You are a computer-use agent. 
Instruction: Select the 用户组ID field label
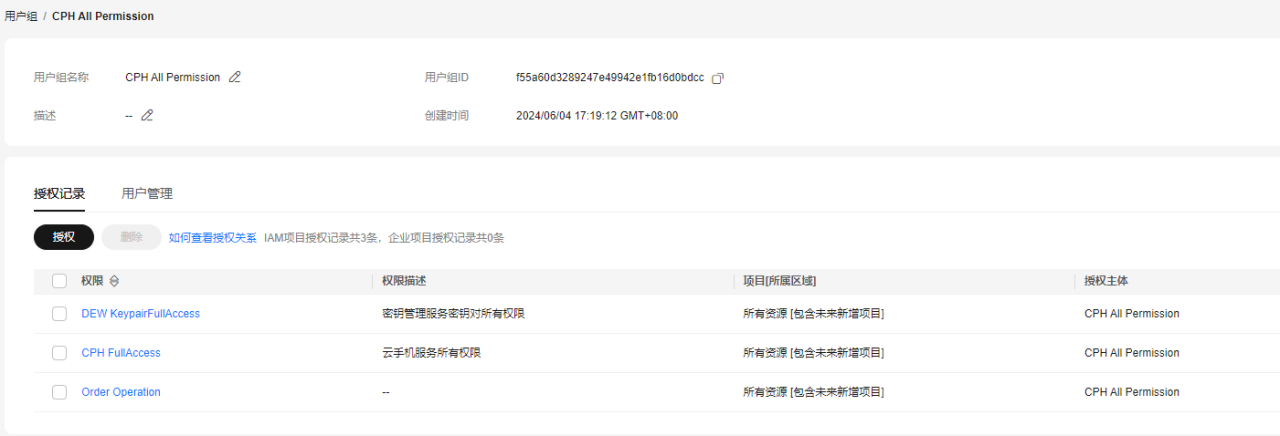447,77
